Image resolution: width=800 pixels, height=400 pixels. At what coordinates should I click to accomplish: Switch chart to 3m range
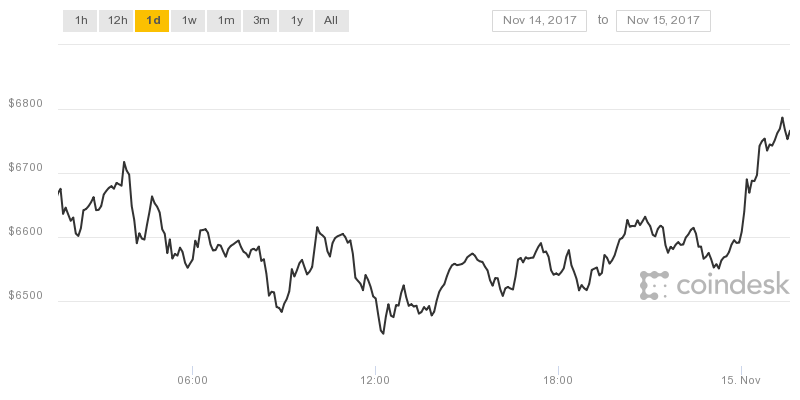pyautogui.click(x=261, y=21)
